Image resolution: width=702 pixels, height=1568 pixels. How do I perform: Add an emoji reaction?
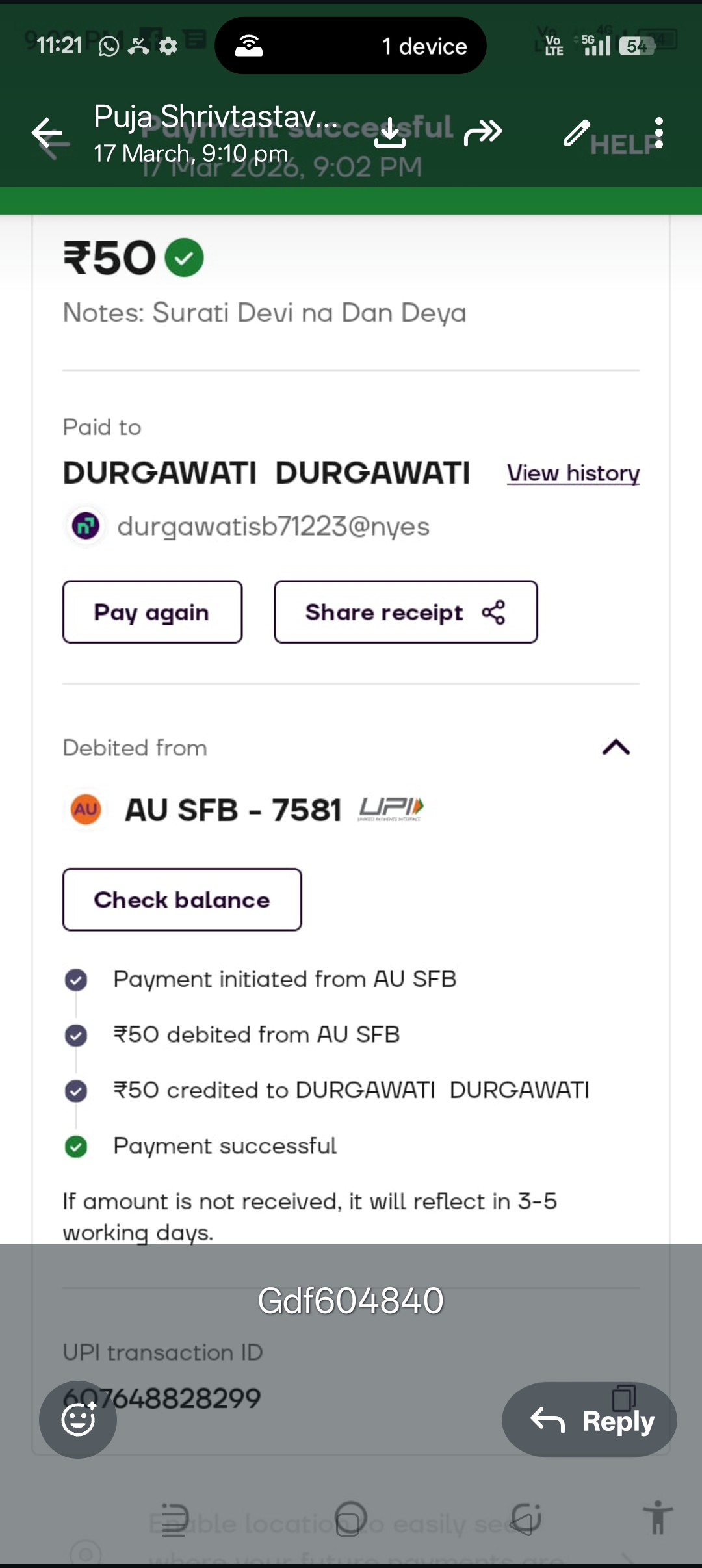point(78,1419)
